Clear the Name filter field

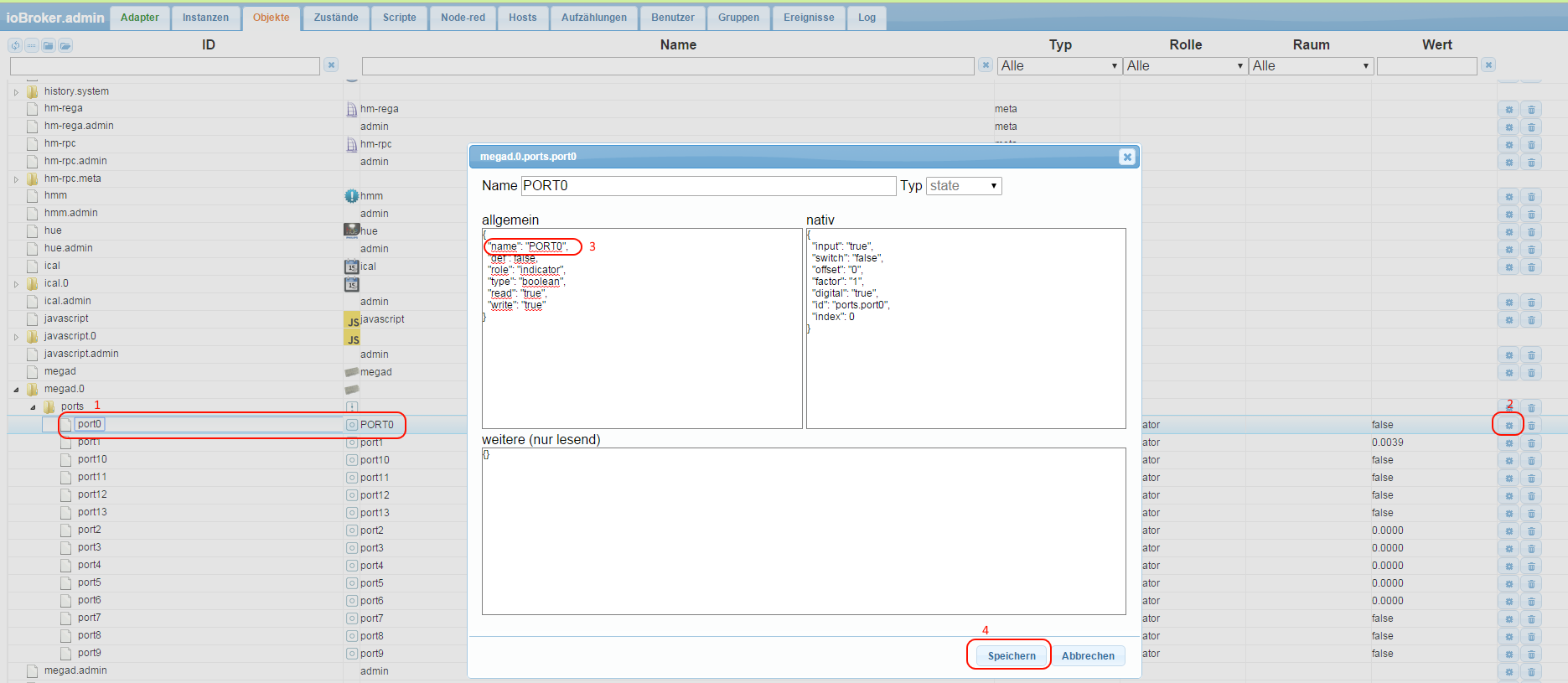tap(986, 65)
